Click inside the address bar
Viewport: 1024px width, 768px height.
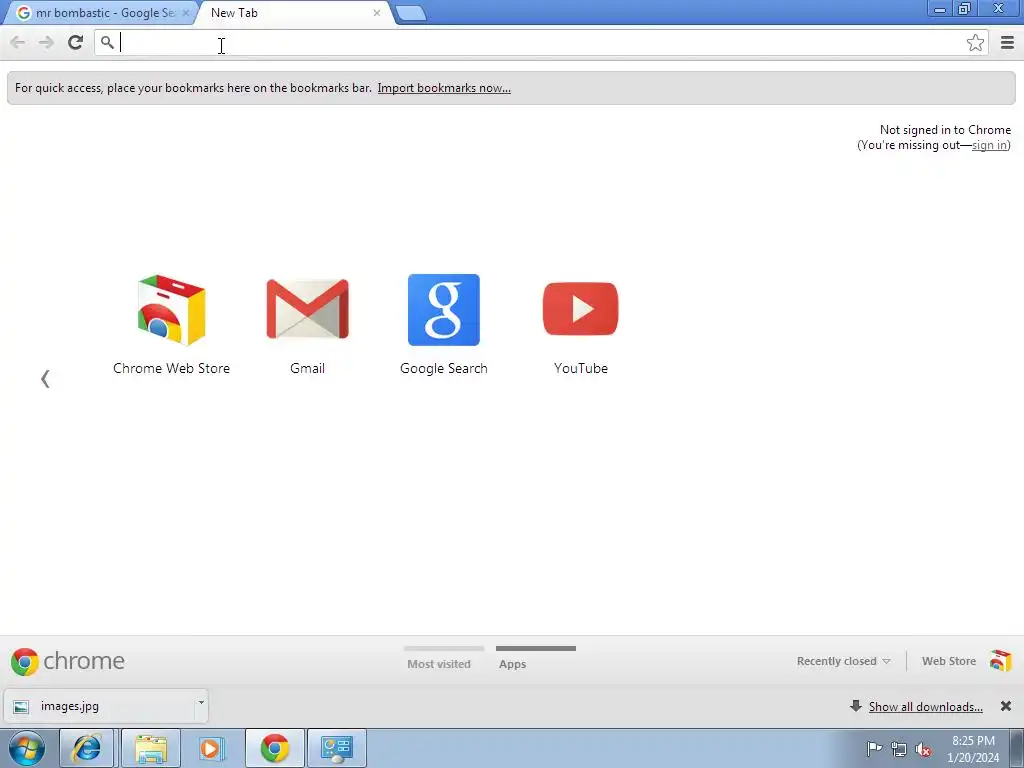pos(541,43)
